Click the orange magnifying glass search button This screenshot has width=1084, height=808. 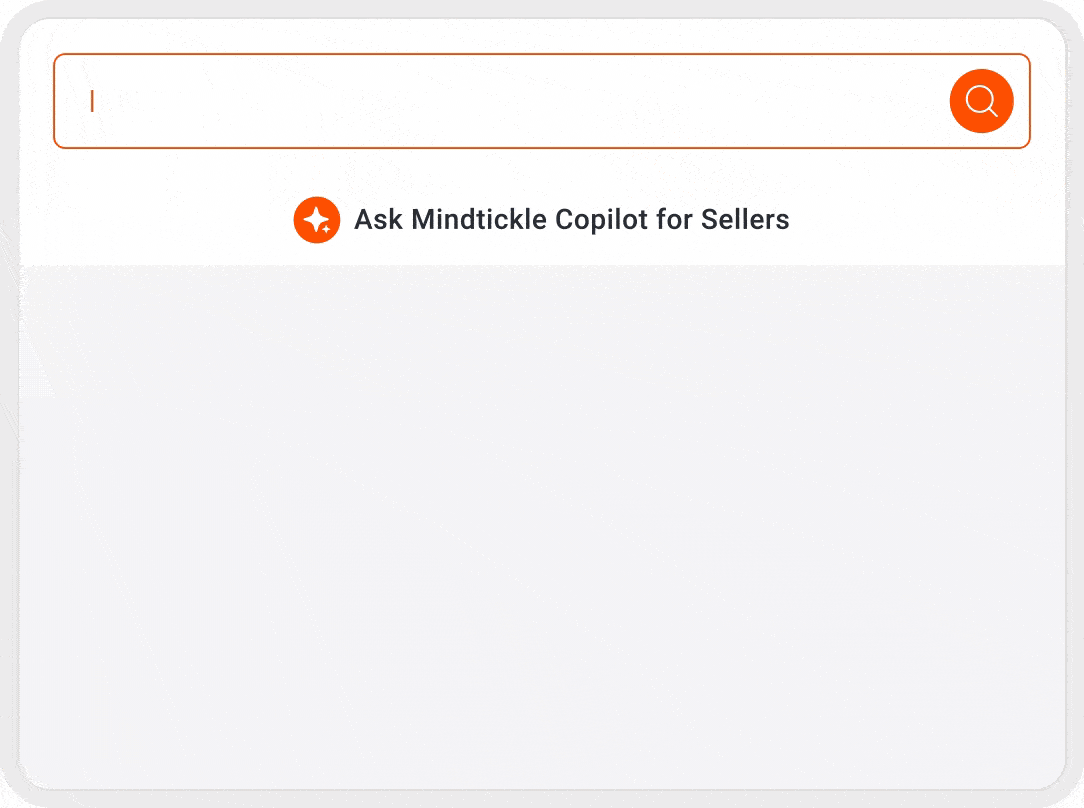981,101
